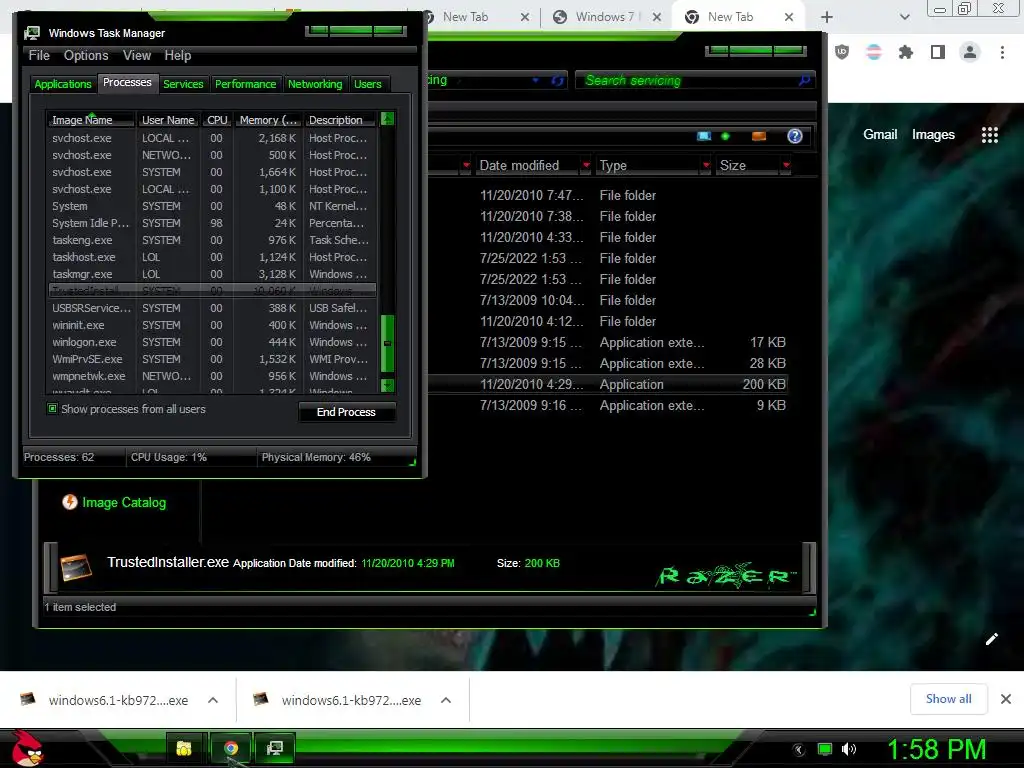Select the taskmgr.exe process row
Screen dimensions: 1024x768
[x=212, y=274]
